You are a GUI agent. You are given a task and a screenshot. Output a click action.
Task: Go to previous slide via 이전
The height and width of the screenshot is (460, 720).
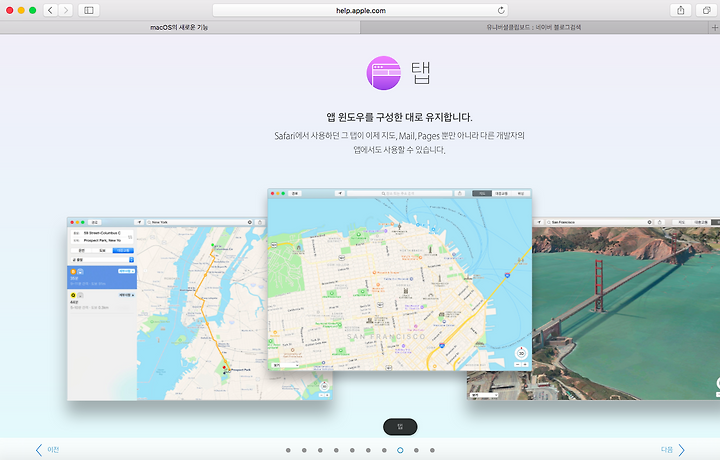pos(47,450)
